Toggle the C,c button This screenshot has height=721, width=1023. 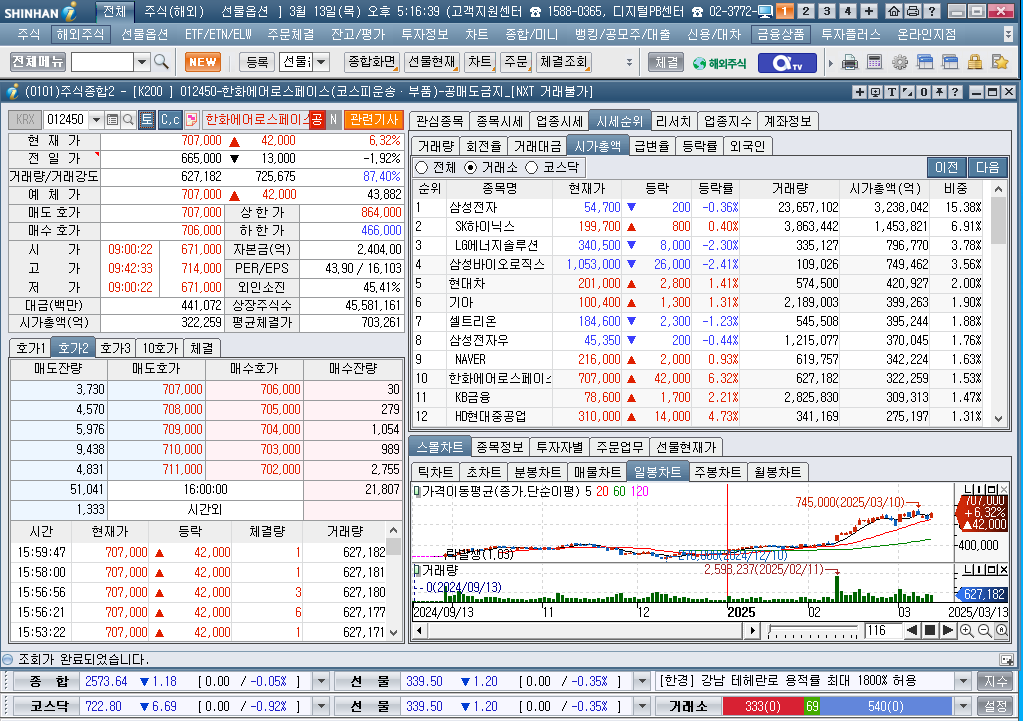click(x=170, y=119)
